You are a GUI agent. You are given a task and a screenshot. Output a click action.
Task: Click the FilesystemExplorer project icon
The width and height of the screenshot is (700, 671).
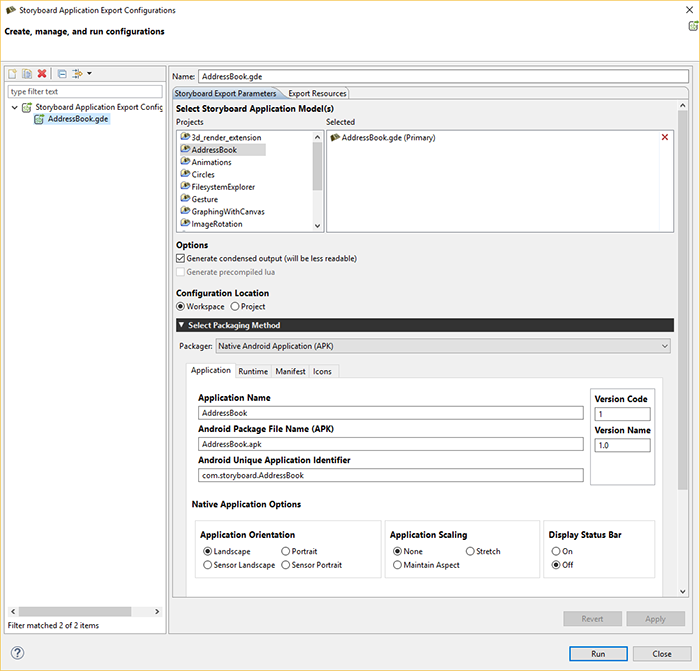(x=185, y=186)
